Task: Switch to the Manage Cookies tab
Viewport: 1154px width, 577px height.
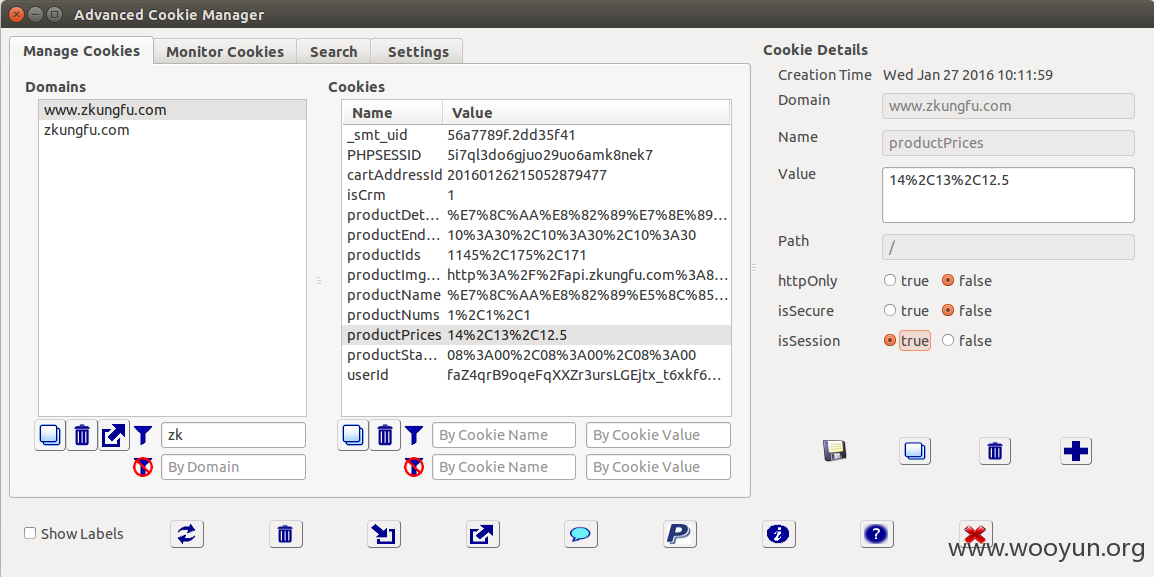Action: pos(82,51)
